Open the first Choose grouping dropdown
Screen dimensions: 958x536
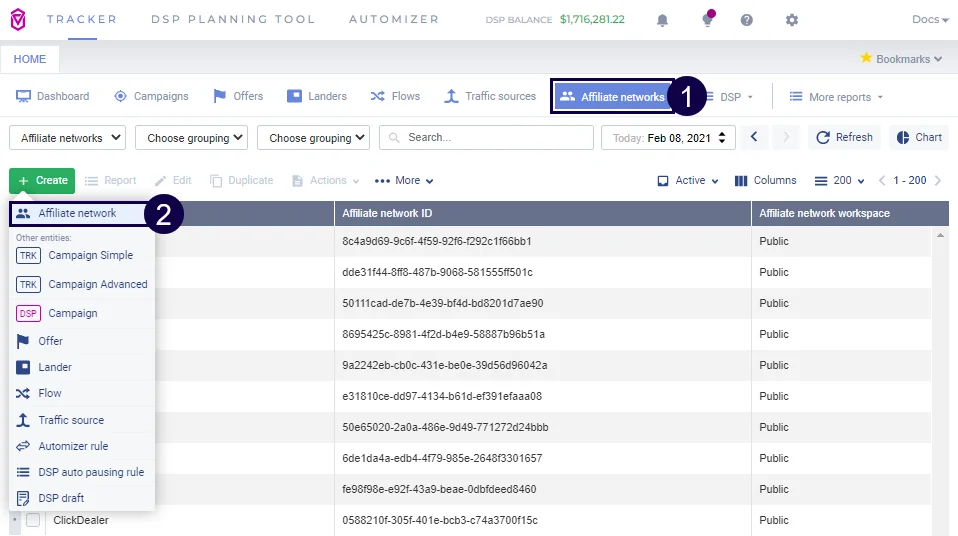click(191, 138)
